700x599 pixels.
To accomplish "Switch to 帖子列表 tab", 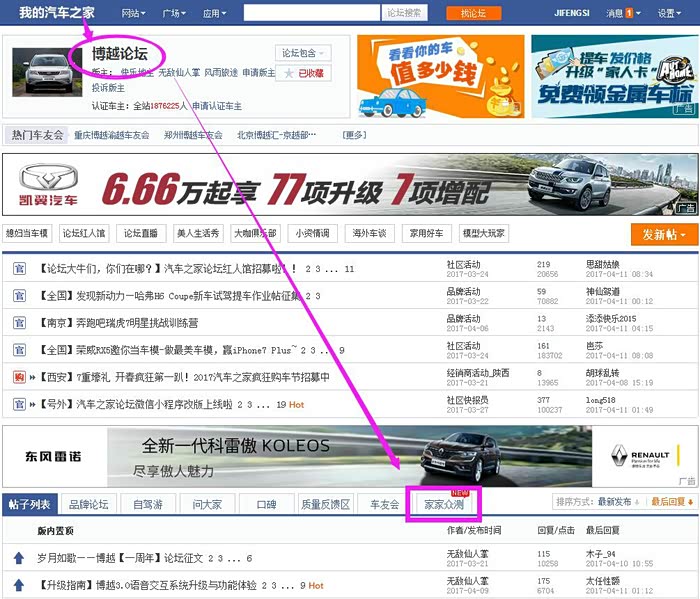I will tap(29, 504).
